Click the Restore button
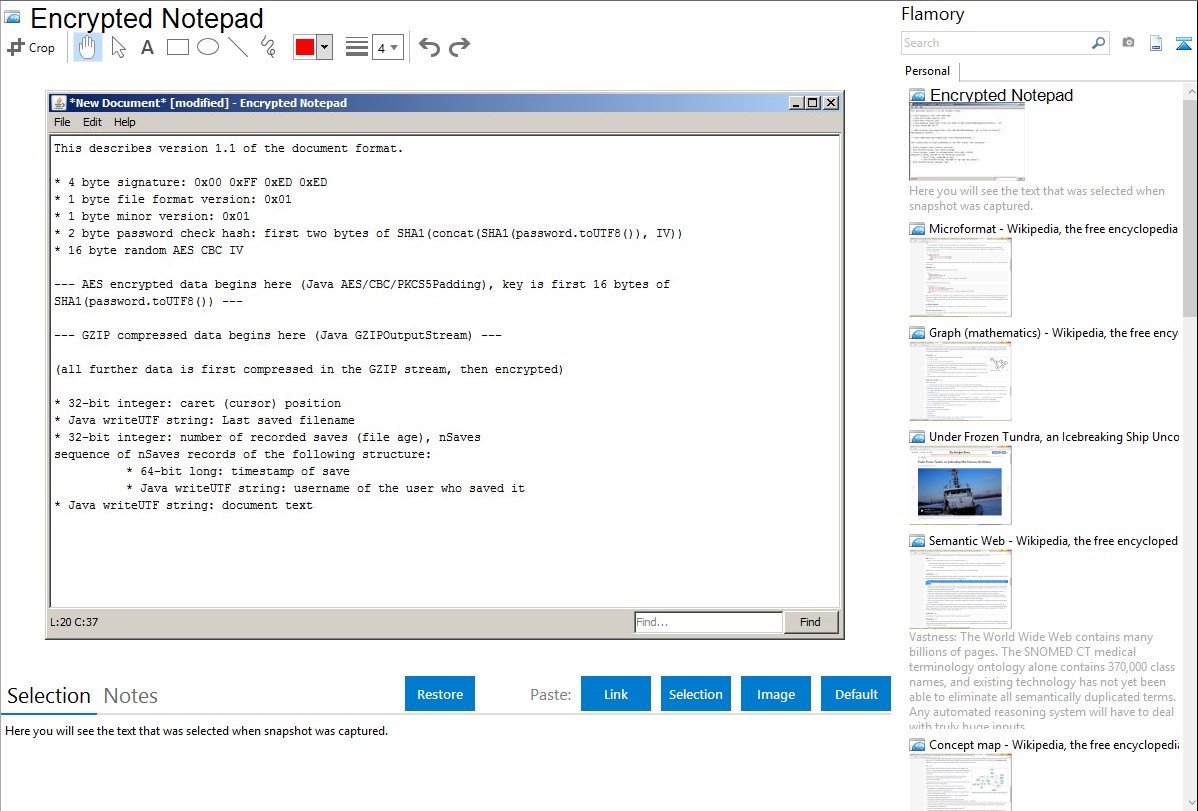The height and width of the screenshot is (811, 1198). click(440, 694)
